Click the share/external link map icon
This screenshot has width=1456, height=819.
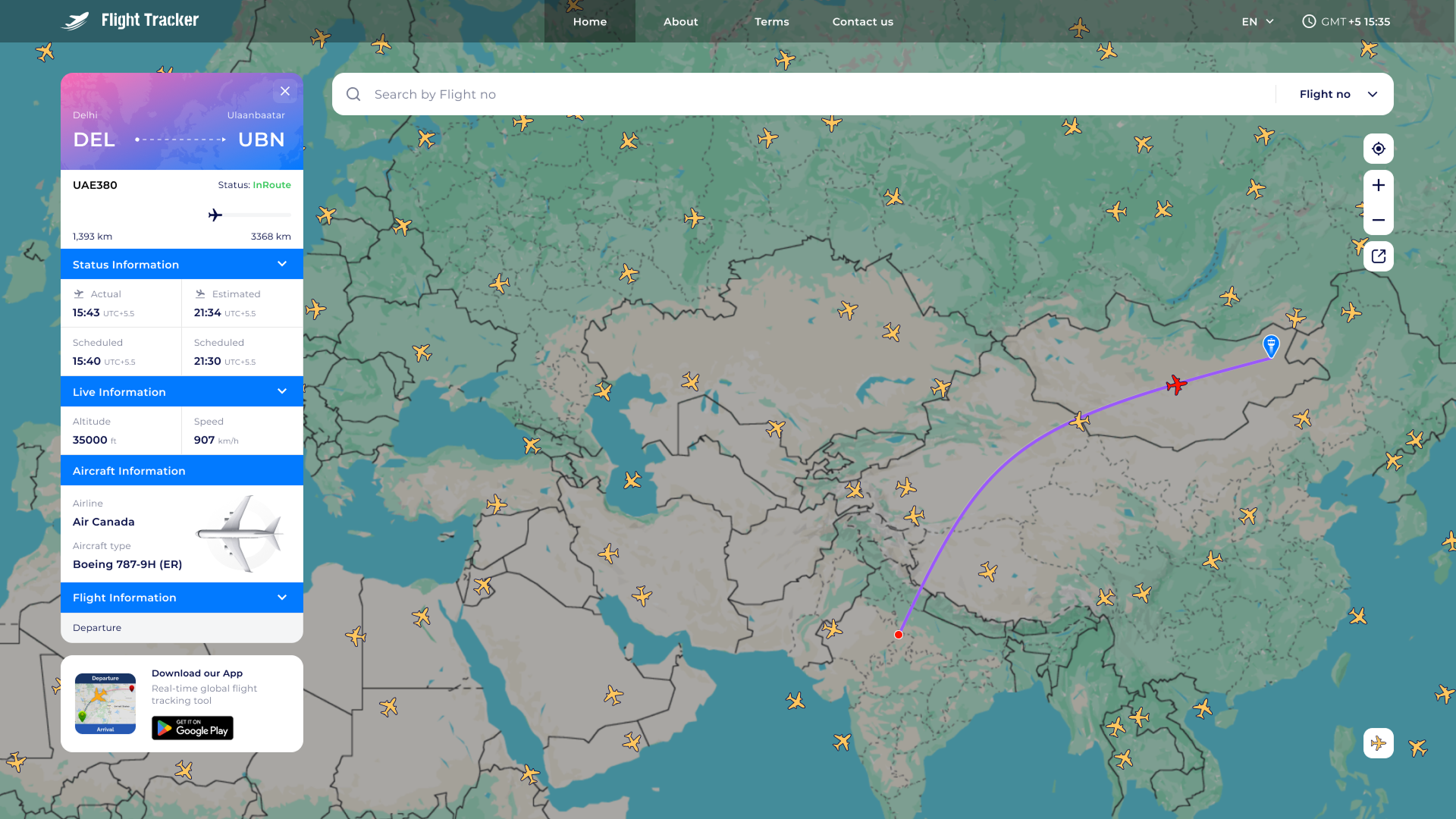point(1378,256)
